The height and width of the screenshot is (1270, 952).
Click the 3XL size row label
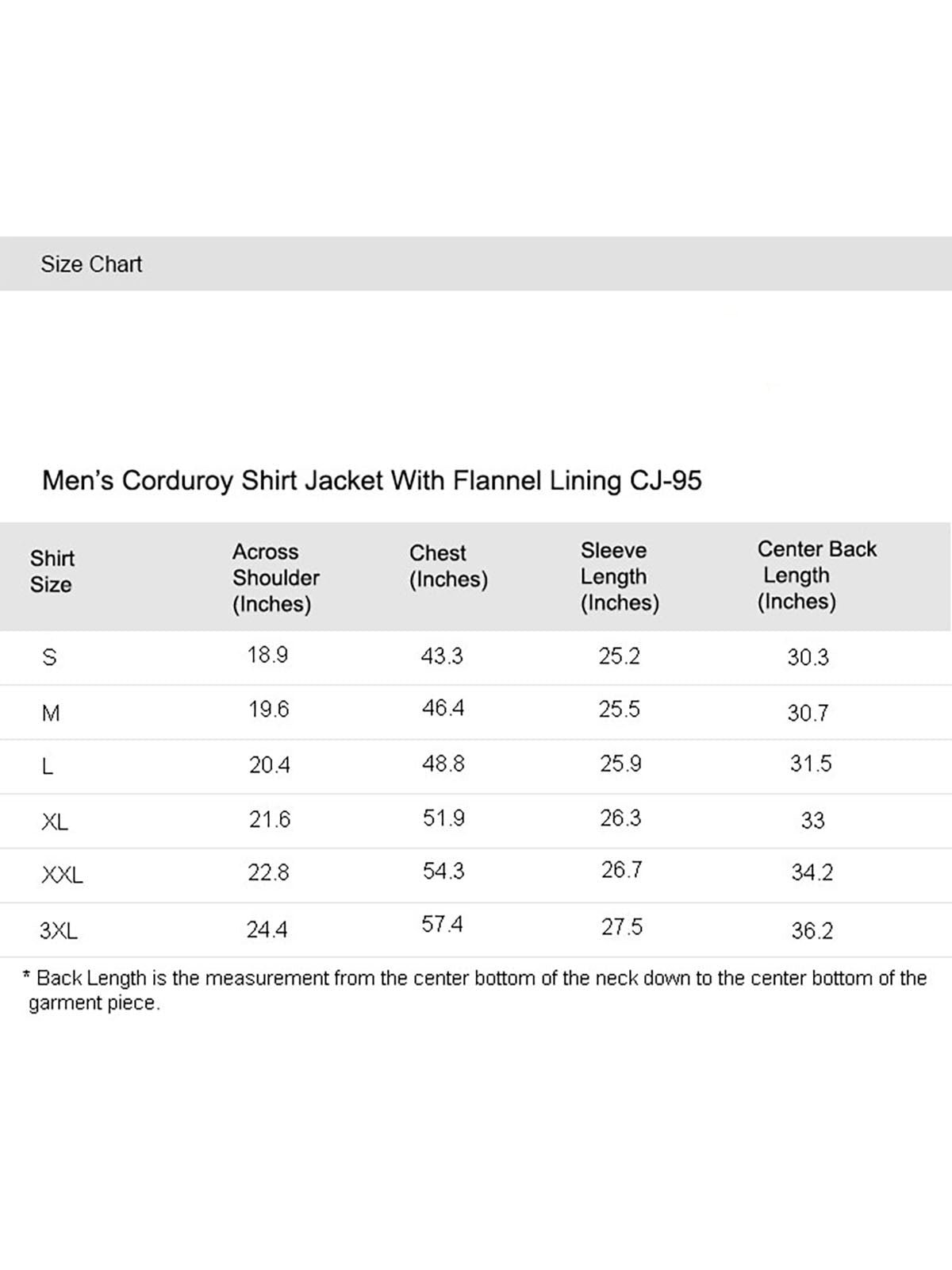click(x=59, y=930)
